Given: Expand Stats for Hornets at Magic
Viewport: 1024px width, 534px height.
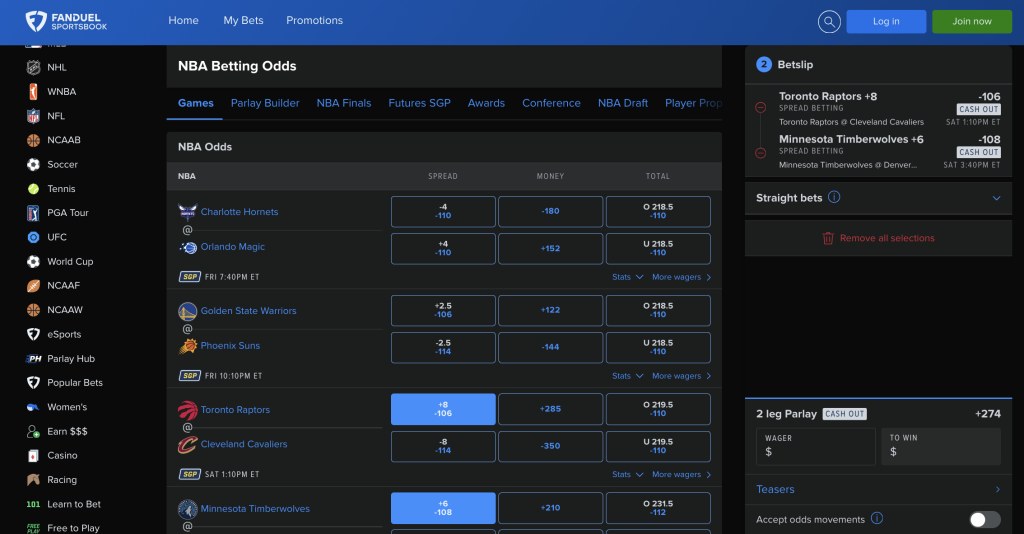Looking at the screenshot, I should point(628,277).
